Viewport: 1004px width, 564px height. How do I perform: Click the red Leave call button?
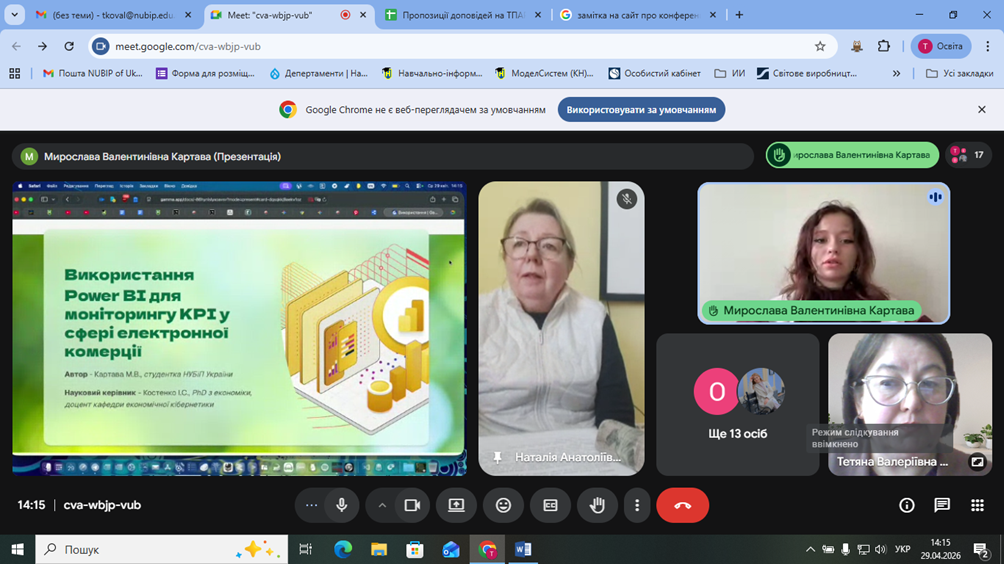click(x=683, y=505)
